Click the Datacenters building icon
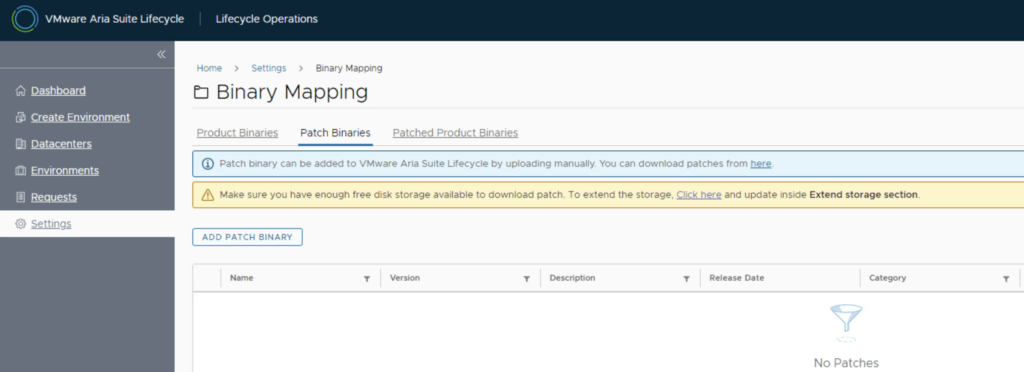 20,144
